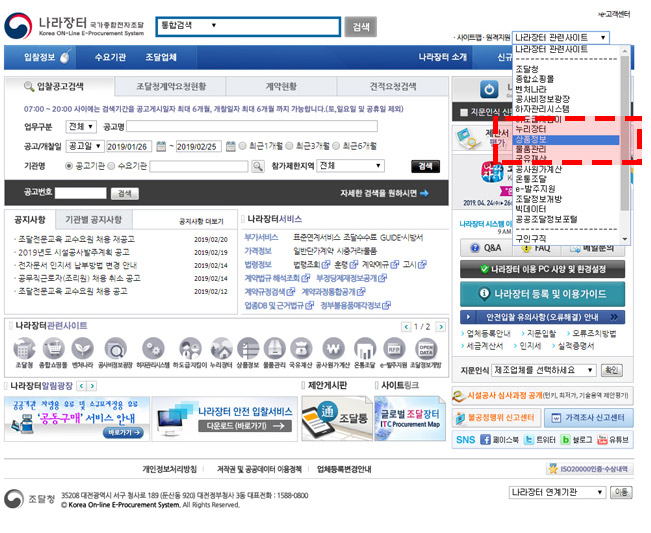
Task: Click the 확인 button next to 지문인식
Action: (x=612, y=370)
